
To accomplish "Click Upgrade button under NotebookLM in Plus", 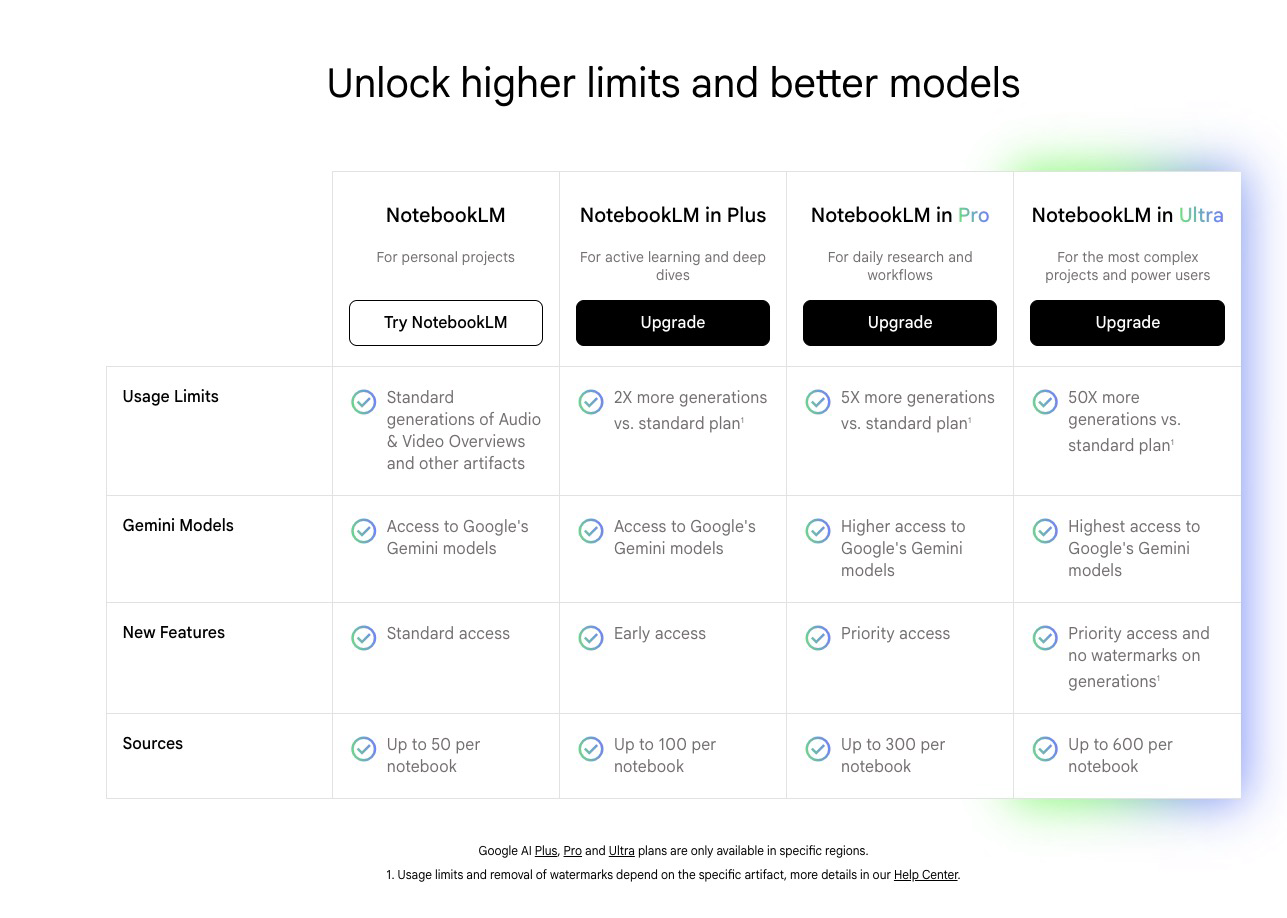I will click(x=673, y=323).
